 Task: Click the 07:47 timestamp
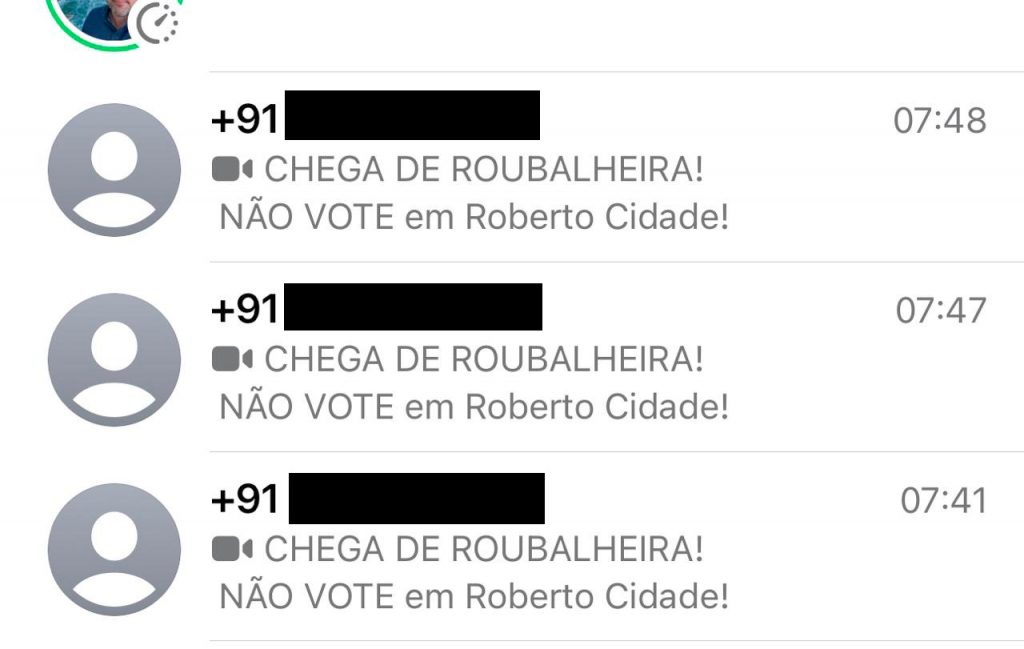click(940, 311)
